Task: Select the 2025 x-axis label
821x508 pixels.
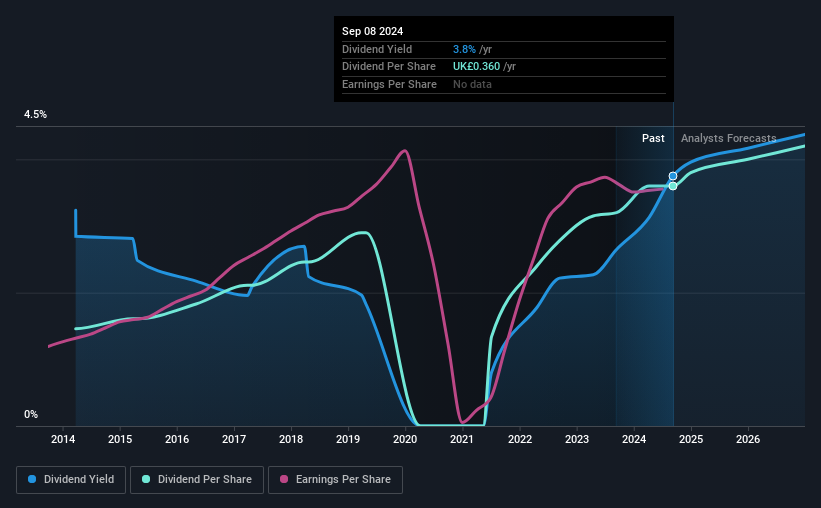Action: point(691,439)
